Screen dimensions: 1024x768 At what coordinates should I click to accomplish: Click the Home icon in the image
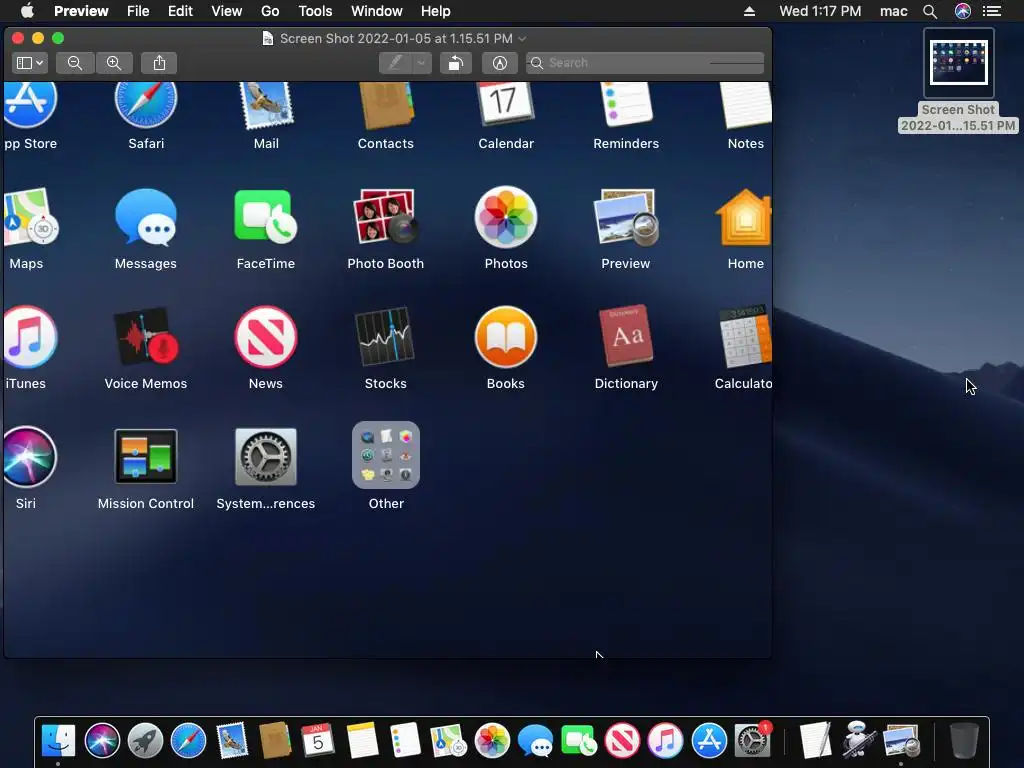tap(744, 218)
